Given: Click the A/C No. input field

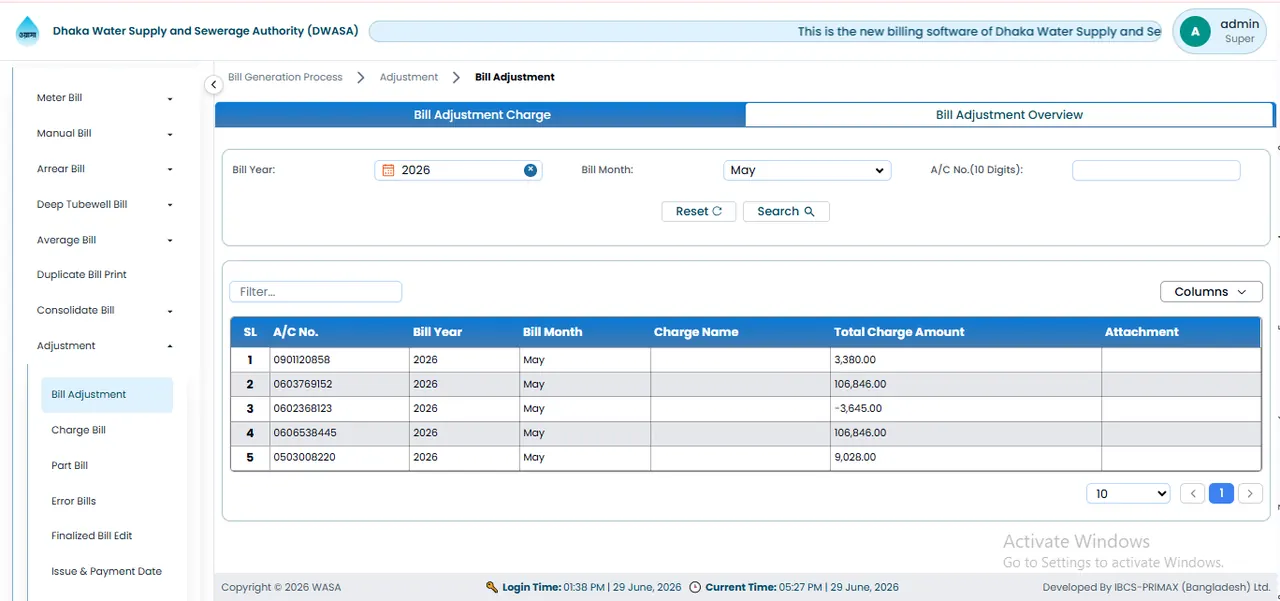Looking at the screenshot, I should [x=1156, y=170].
